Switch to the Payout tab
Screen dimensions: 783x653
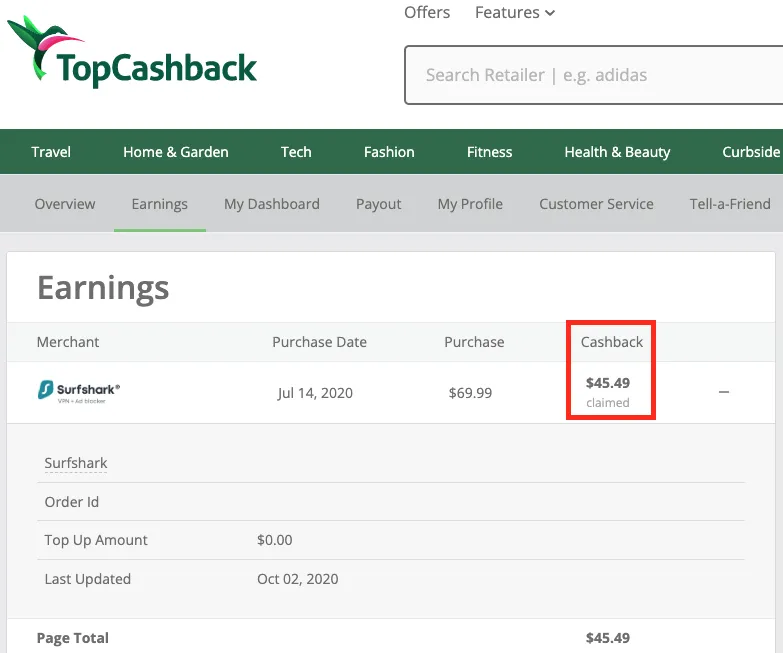coord(379,204)
